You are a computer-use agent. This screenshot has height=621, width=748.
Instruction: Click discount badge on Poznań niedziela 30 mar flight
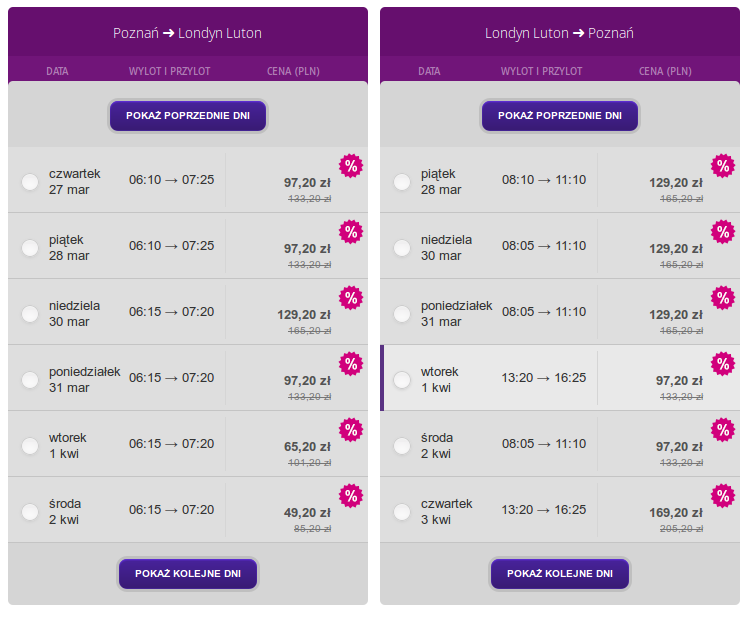(x=351, y=298)
